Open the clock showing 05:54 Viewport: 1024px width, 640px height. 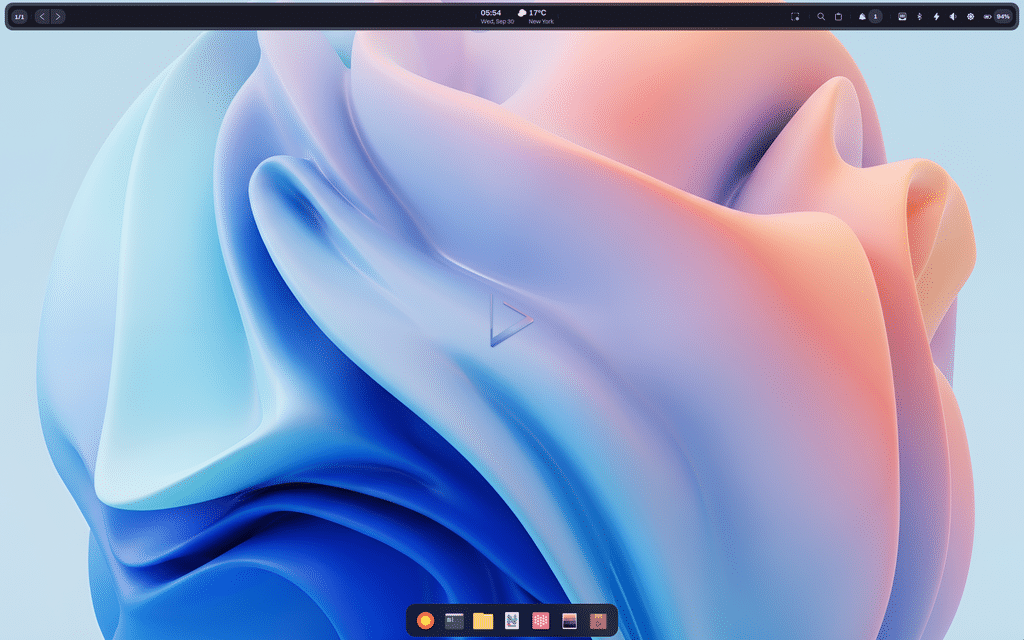[x=491, y=12]
